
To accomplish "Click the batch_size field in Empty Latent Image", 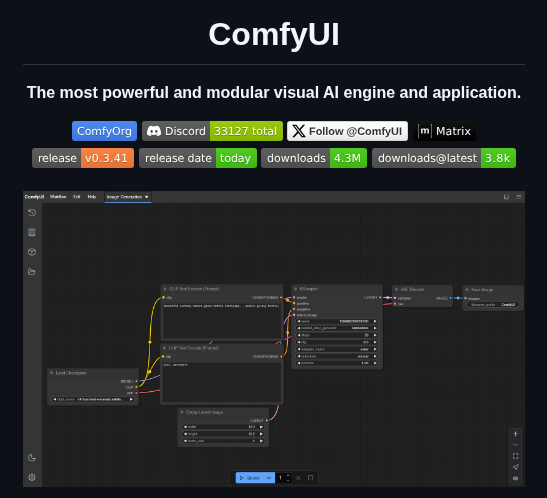I will point(223,441).
